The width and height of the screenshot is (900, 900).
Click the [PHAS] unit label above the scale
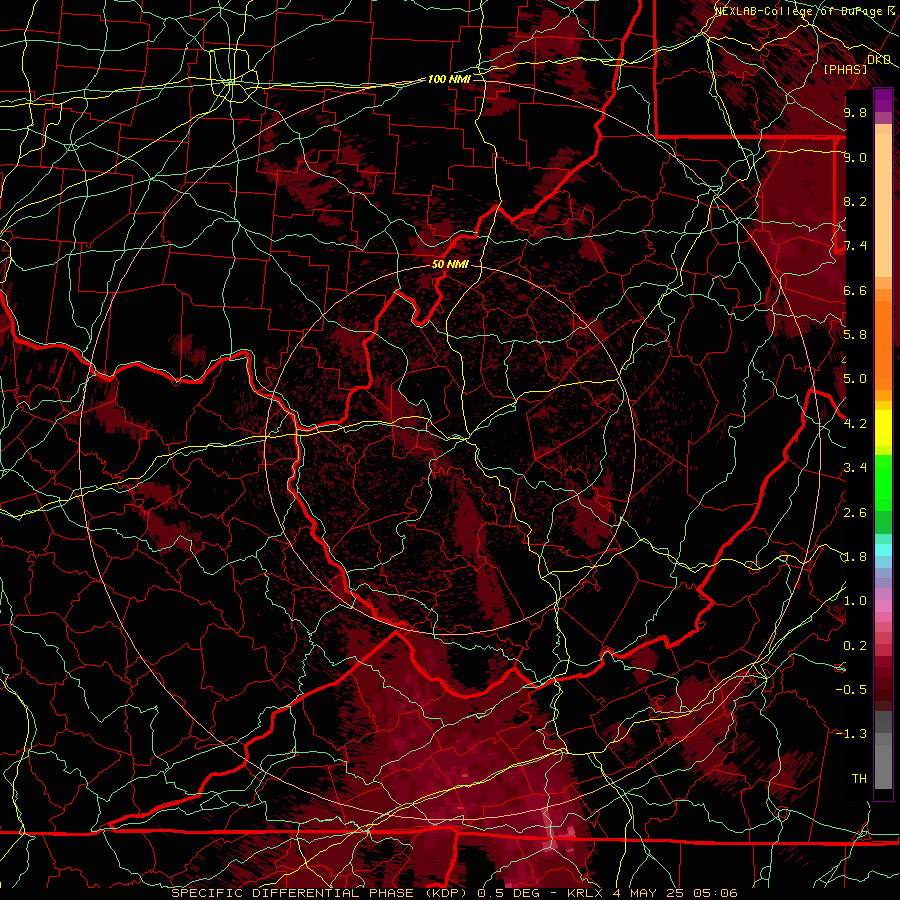pyautogui.click(x=845, y=69)
